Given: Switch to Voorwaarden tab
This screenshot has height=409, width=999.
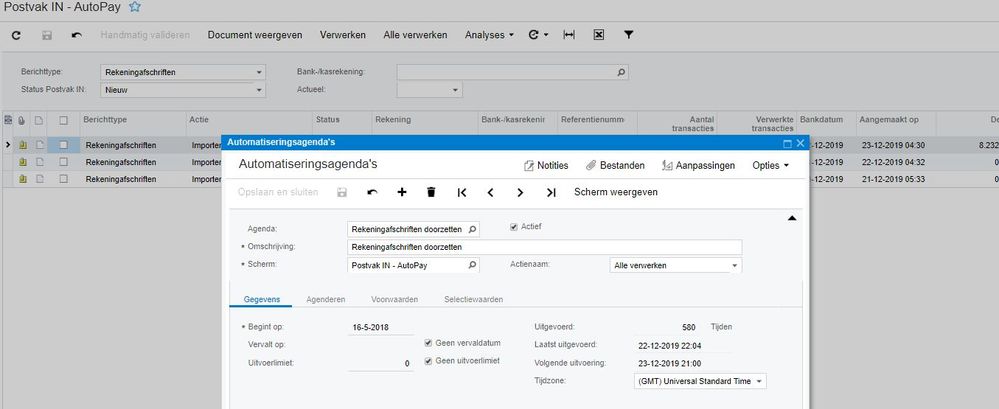Looking at the screenshot, I should 394,299.
